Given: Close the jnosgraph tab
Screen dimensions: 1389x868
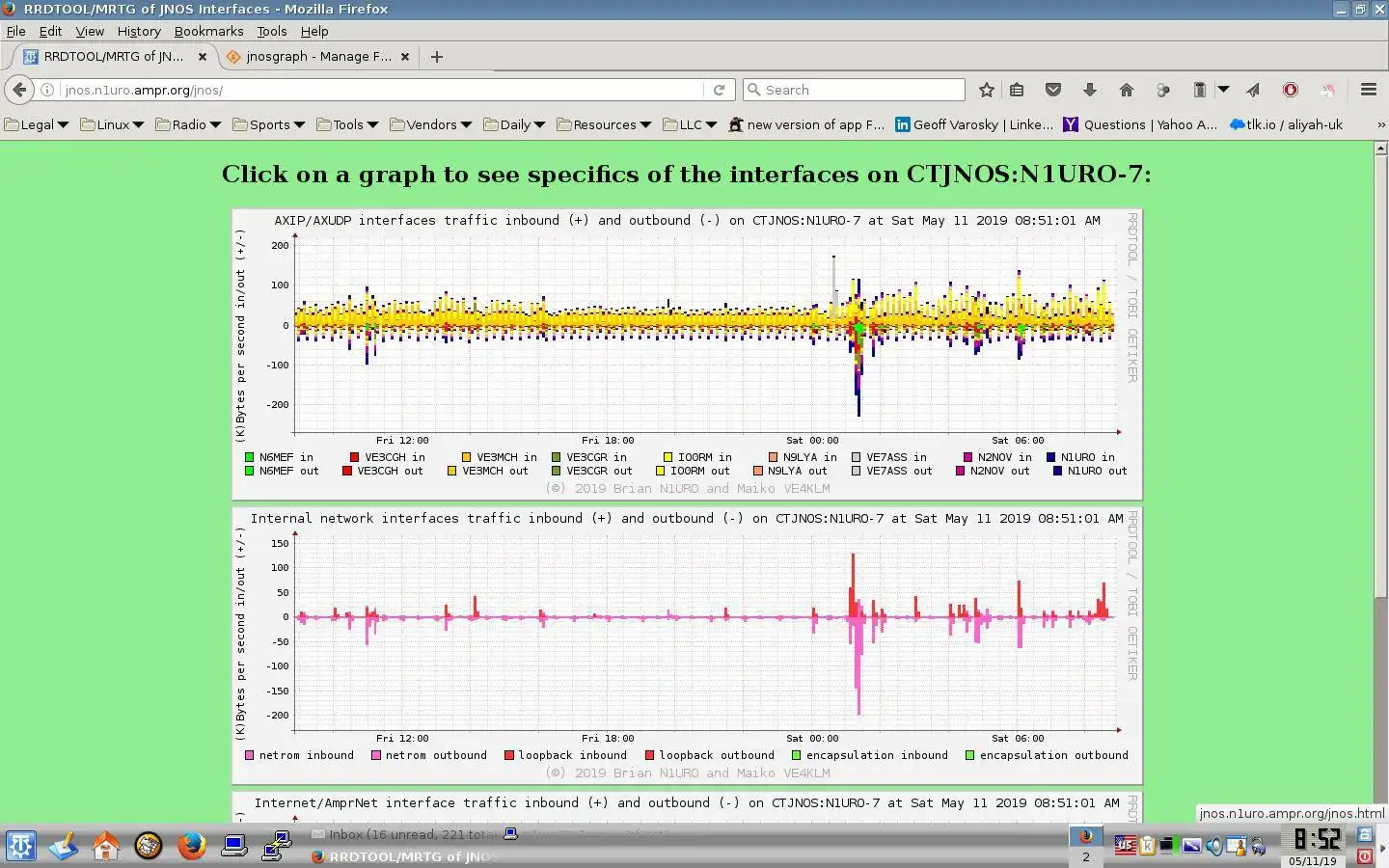Looking at the screenshot, I should pyautogui.click(x=405, y=57).
